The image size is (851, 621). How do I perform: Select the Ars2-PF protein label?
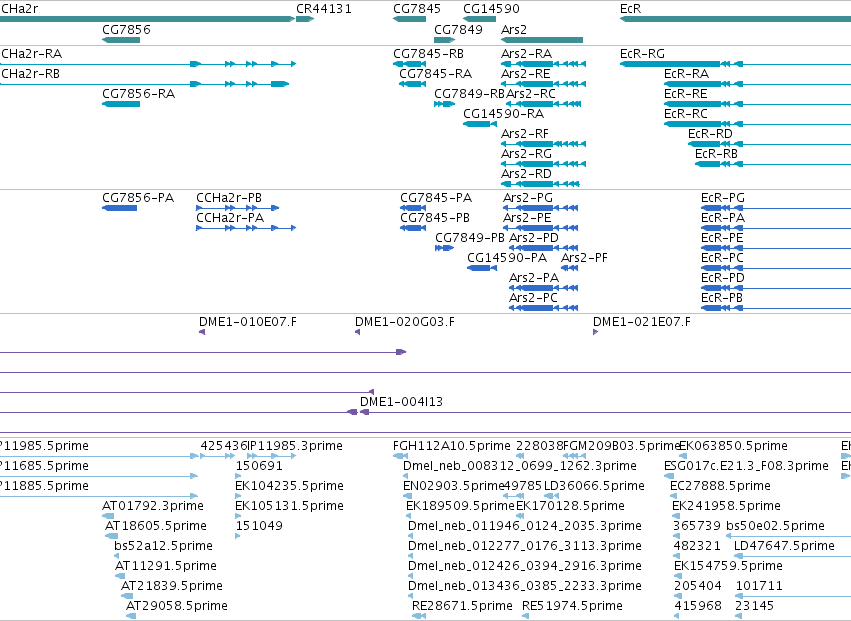pyautogui.click(x=584, y=258)
